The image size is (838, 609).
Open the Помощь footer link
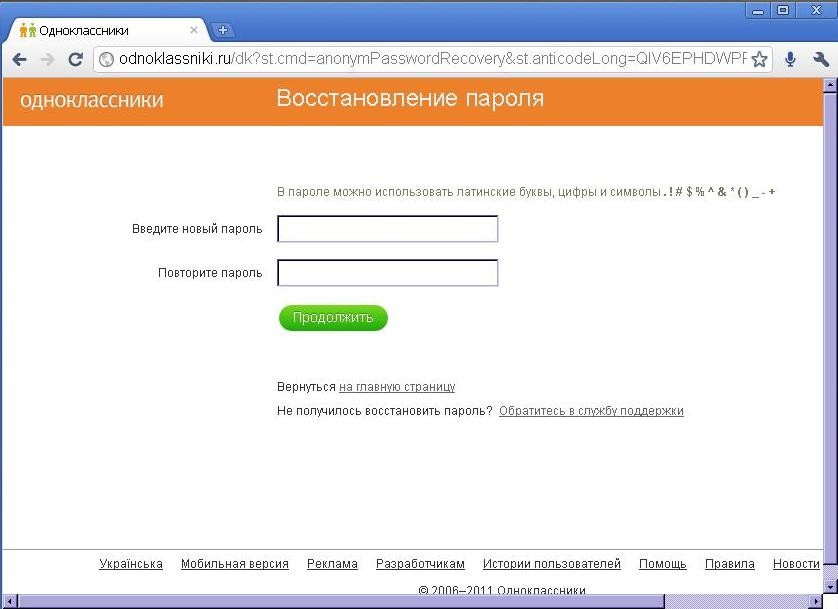[663, 564]
